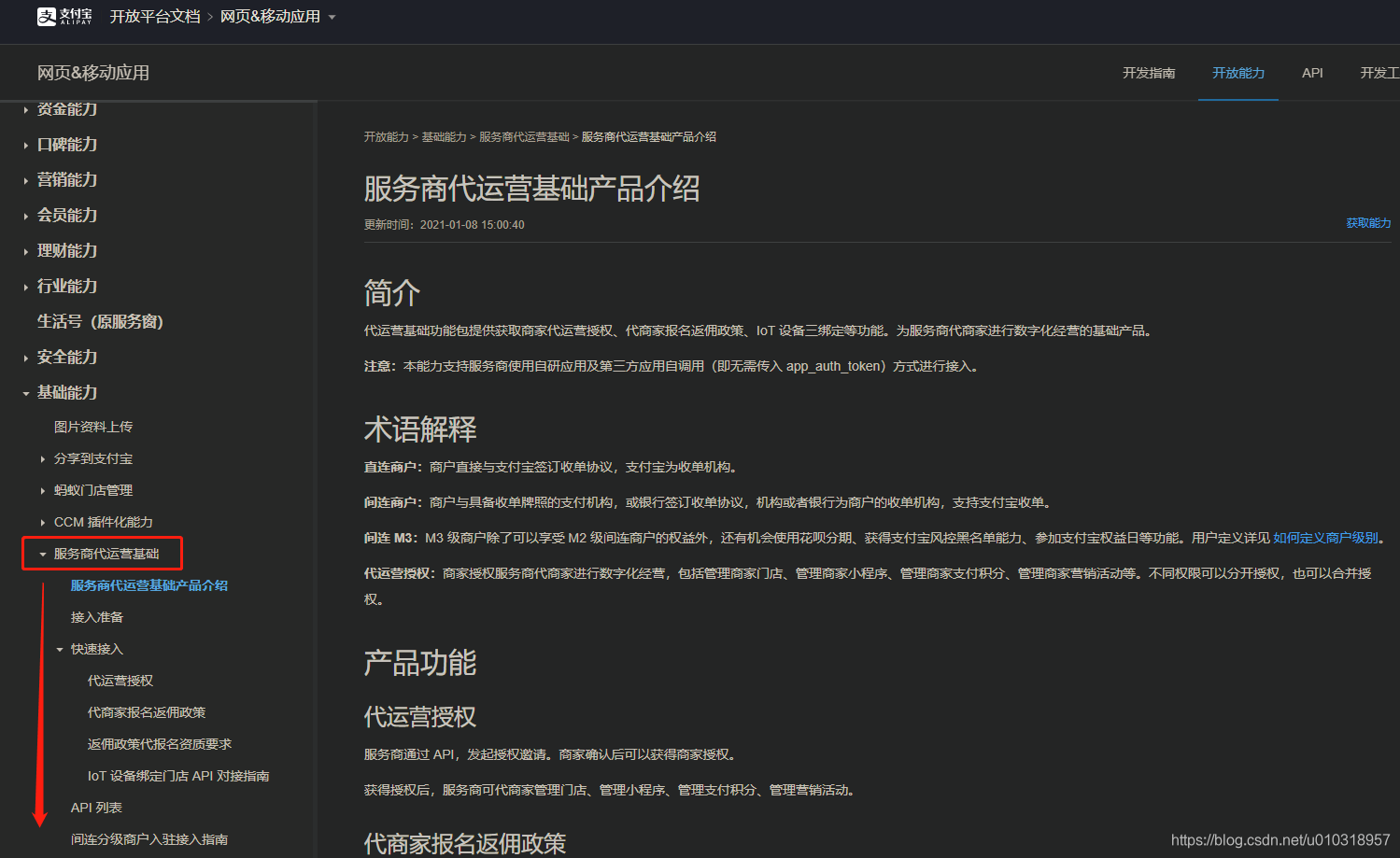The image size is (1400, 858).
Task: Click 基础能力 in content breadcrumb
Action: (x=444, y=137)
